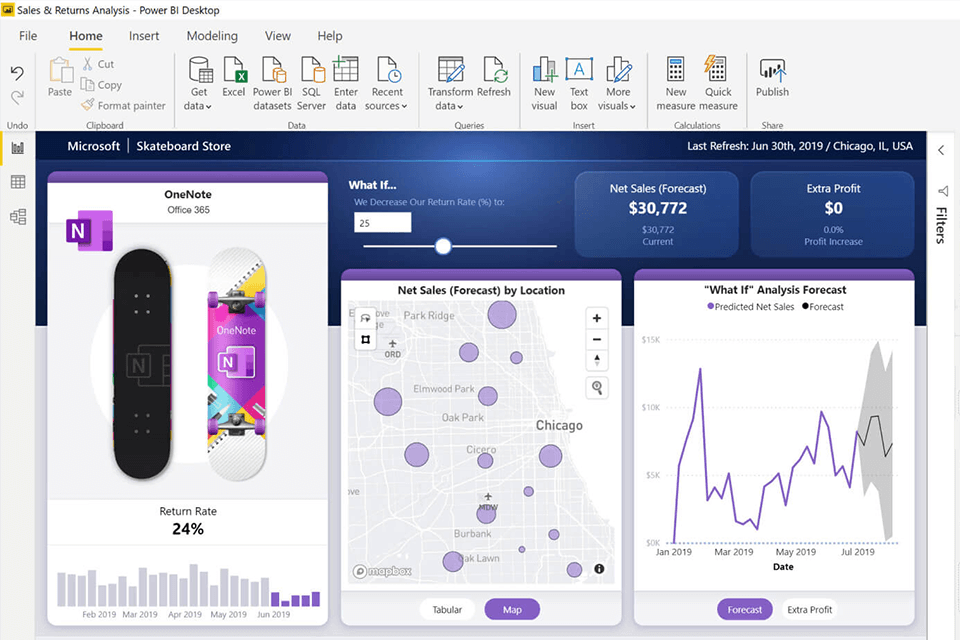This screenshot has height=640, width=960.
Task: Open the Modeling ribbon tab
Action: point(212,36)
